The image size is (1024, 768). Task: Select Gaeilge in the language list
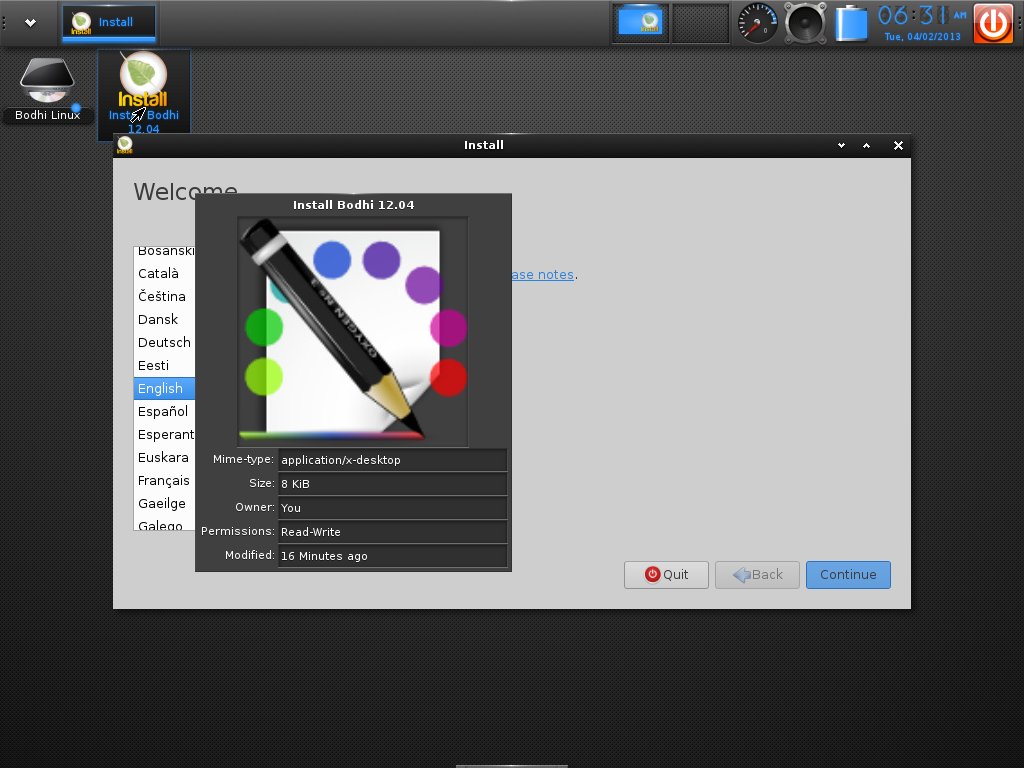[164, 503]
